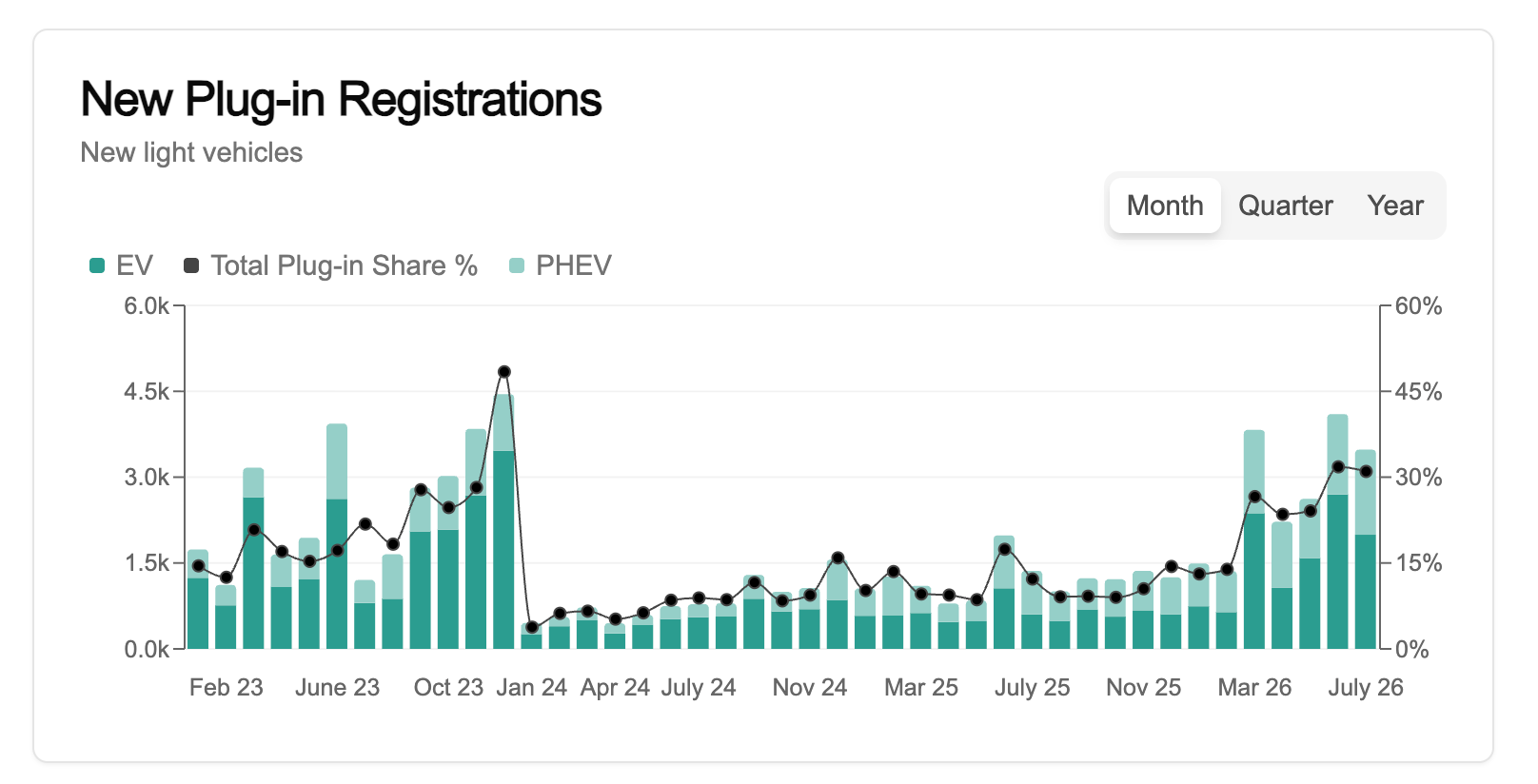Switch to the Year view tab

[1395, 206]
